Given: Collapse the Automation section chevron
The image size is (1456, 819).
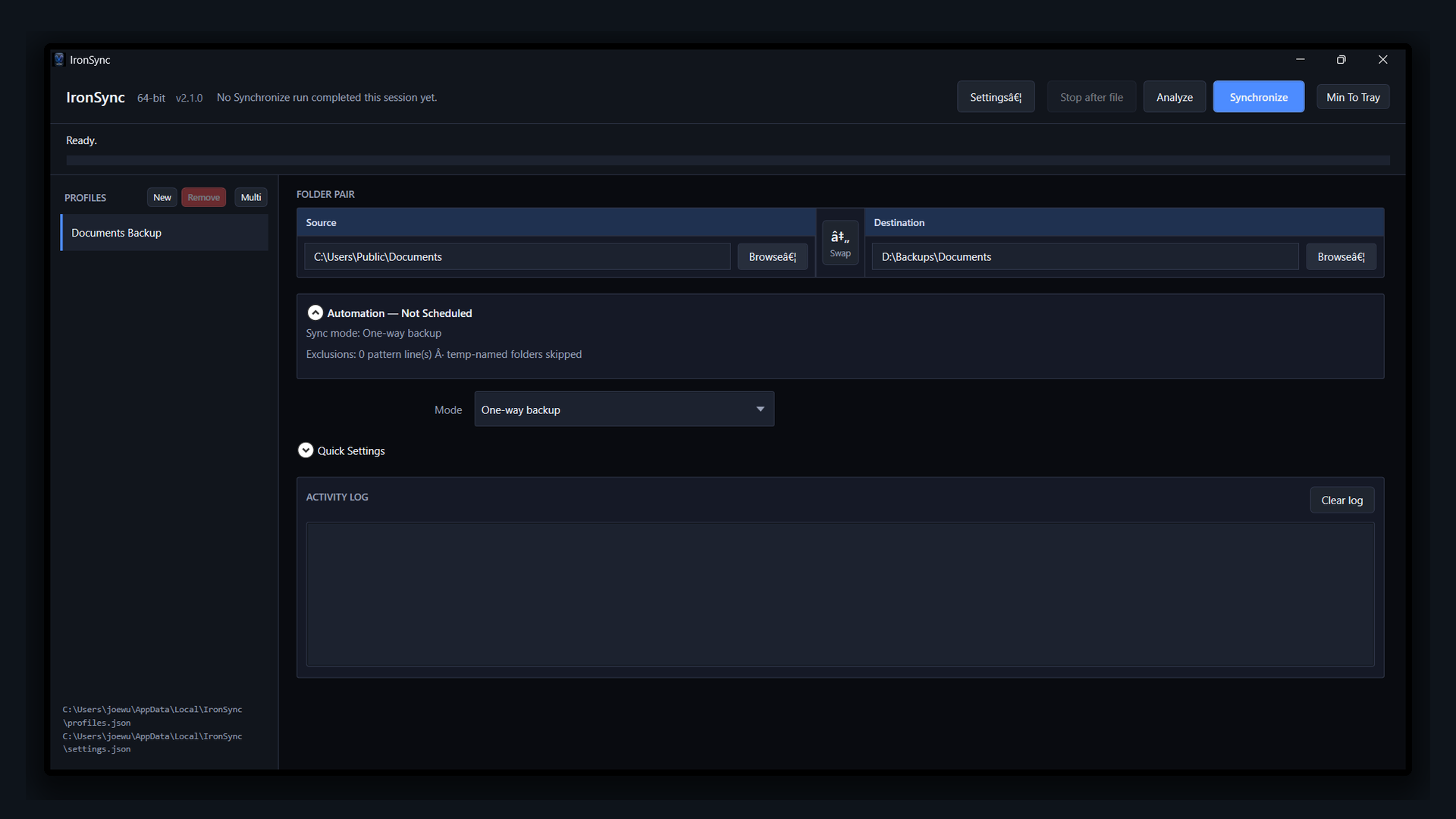Looking at the screenshot, I should 315,313.
